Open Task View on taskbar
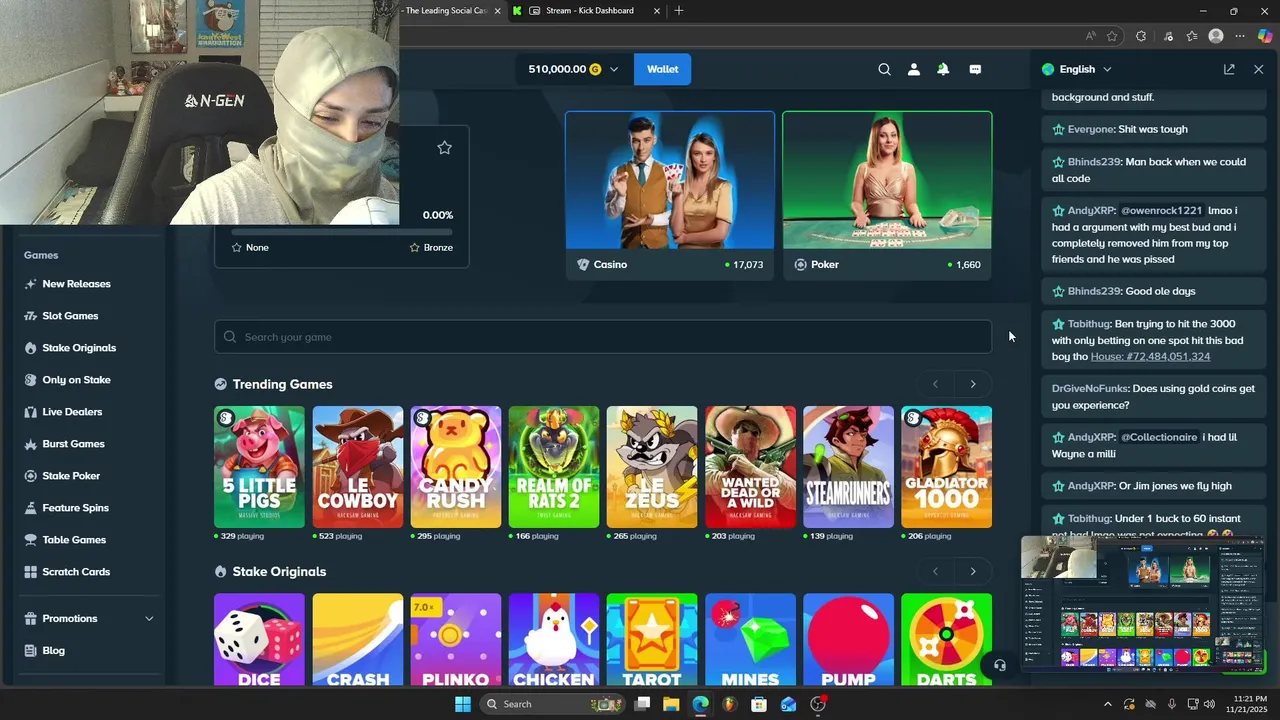The image size is (1280, 720). pos(642,704)
